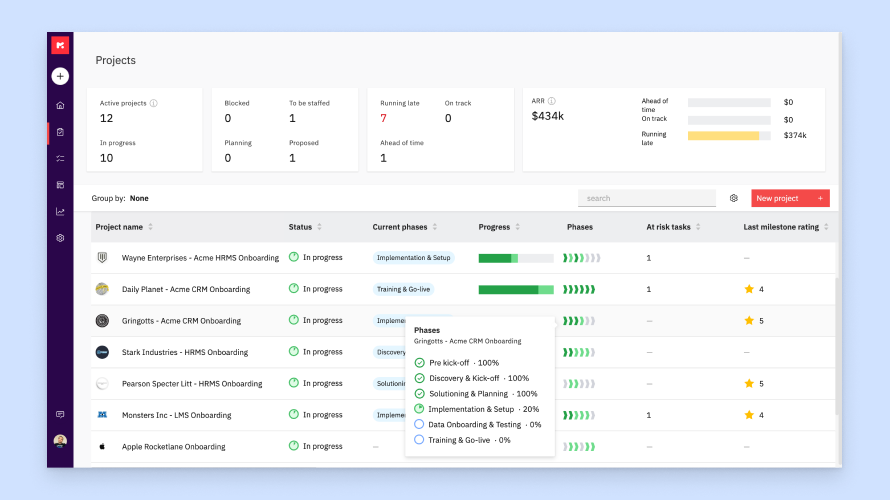Click the table settings gear icon
Screen dimensions: 890x500
[733, 198]
